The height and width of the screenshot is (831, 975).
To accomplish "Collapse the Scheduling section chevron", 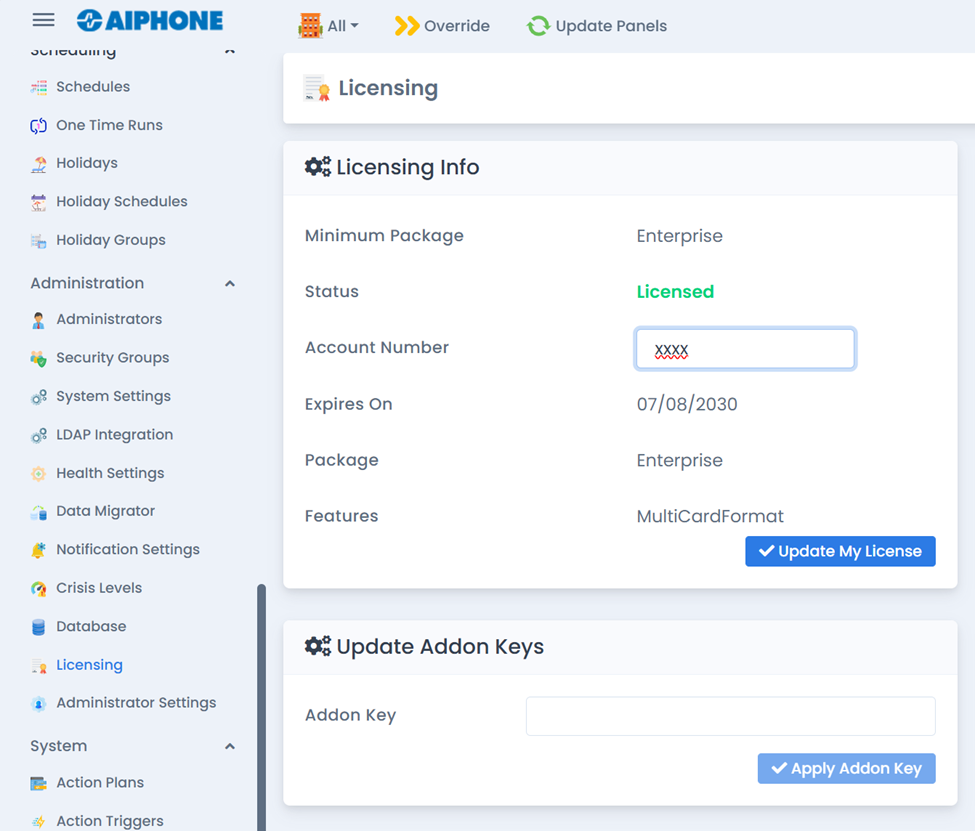I will [x=230, y=51].
